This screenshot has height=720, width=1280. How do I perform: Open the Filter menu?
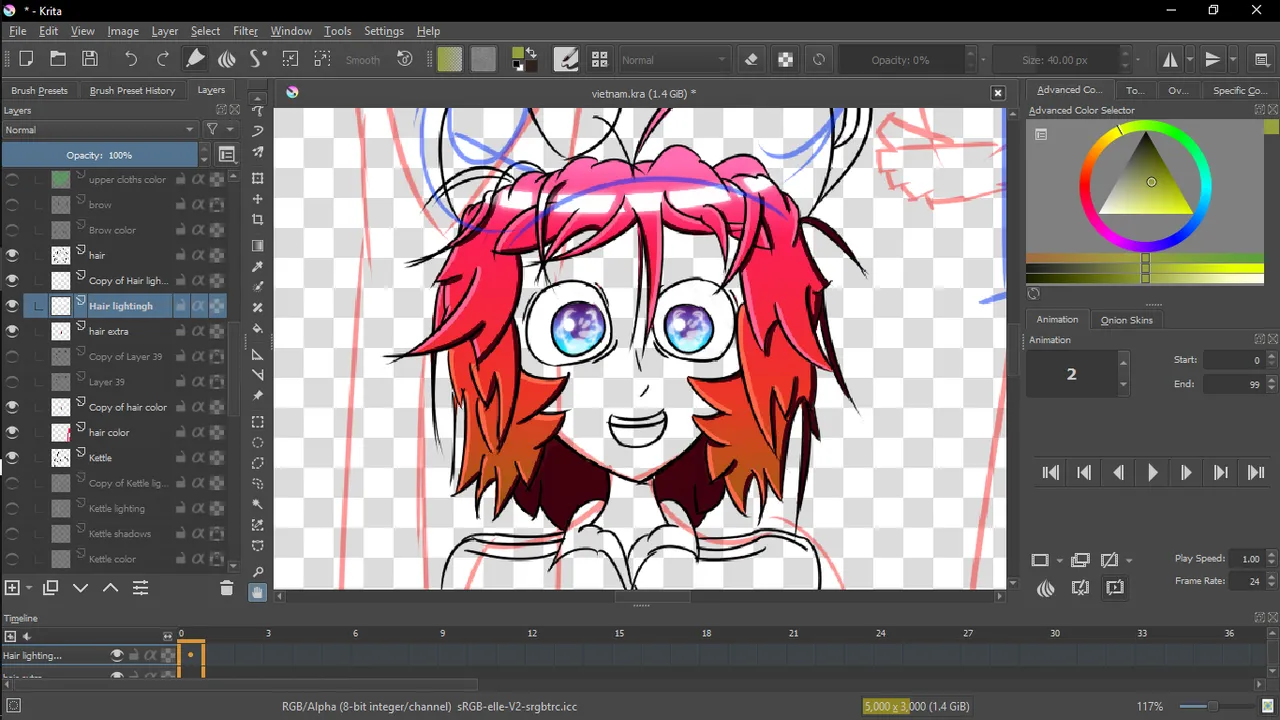click(245, 31)
